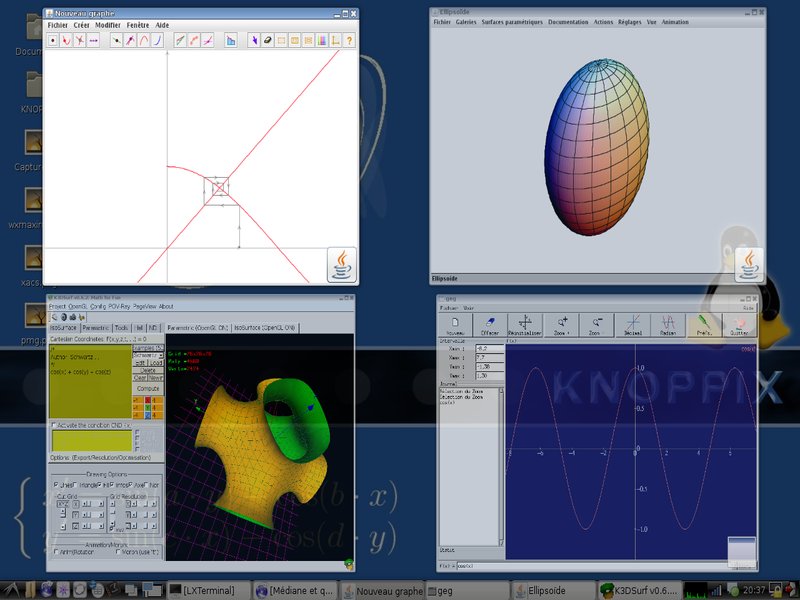The width and height of the screenshot is (800, 600).
Task: Click the Effacer eraser icon in geg
Action: pyautogui.click(x=490, y=324)
